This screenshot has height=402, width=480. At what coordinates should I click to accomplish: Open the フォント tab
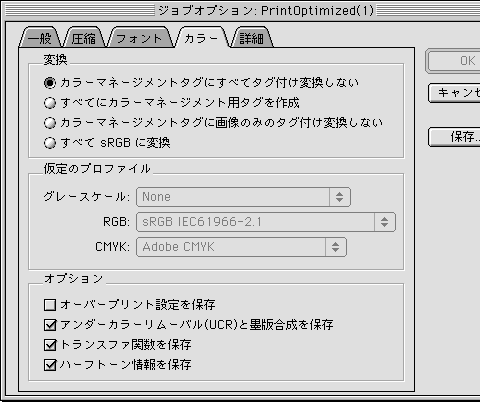pyautogui.click(x=140, y=38)
